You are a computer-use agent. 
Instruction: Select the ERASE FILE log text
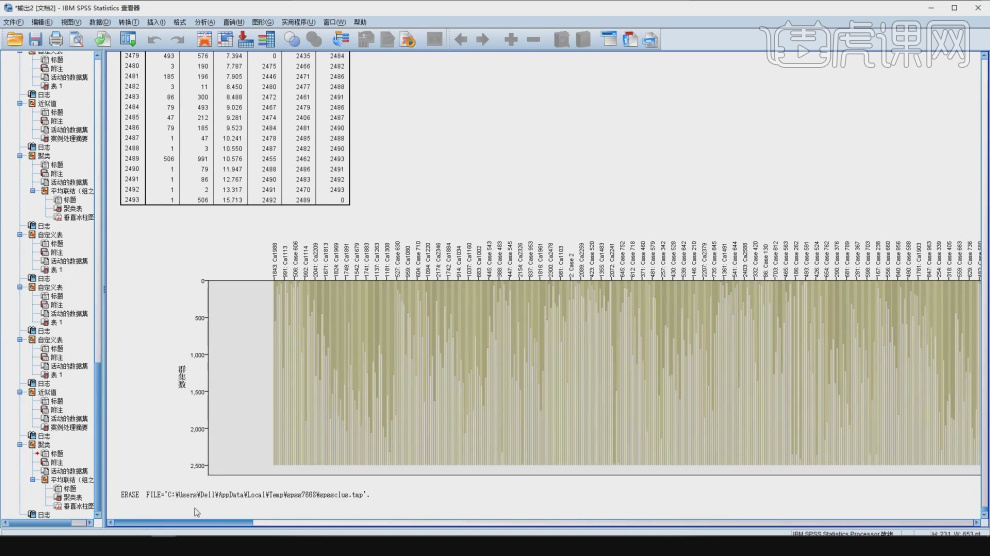pos(245,494)
